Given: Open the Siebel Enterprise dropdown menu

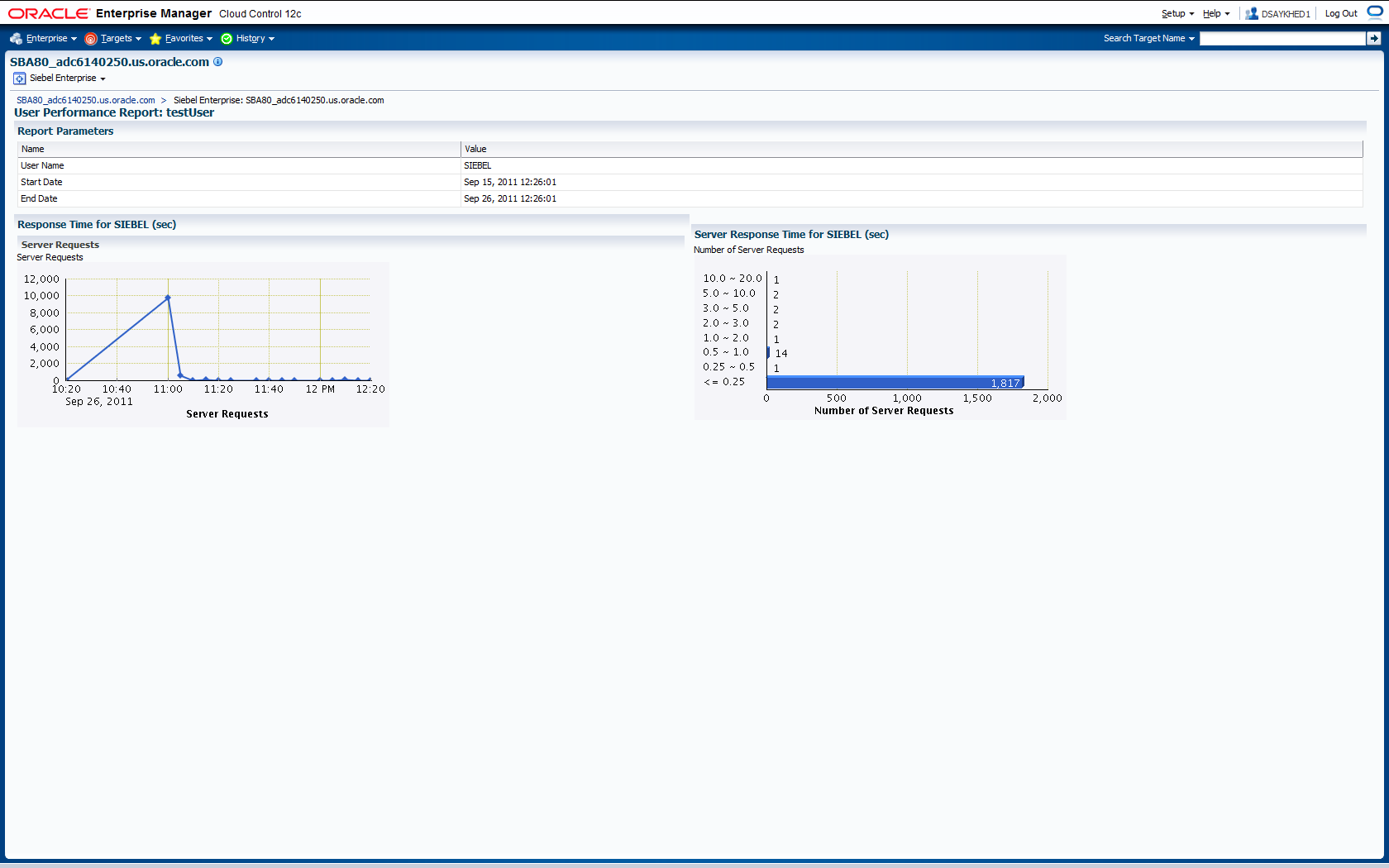Looking at the screenshot, I should point(68,79).
